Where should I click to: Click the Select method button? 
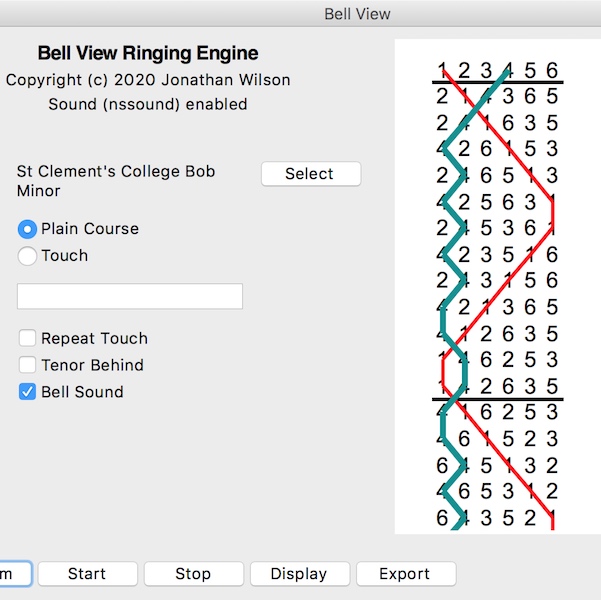tap(310, 174)
